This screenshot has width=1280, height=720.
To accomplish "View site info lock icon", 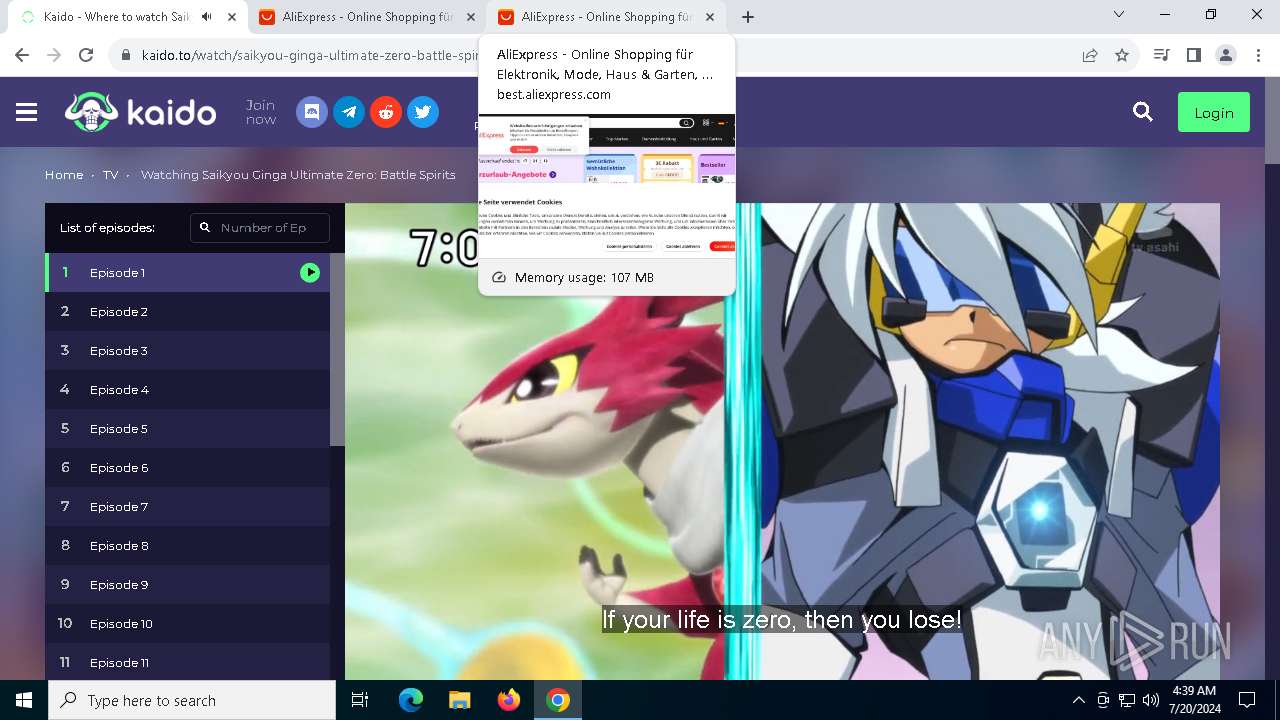I will (126, 55).
